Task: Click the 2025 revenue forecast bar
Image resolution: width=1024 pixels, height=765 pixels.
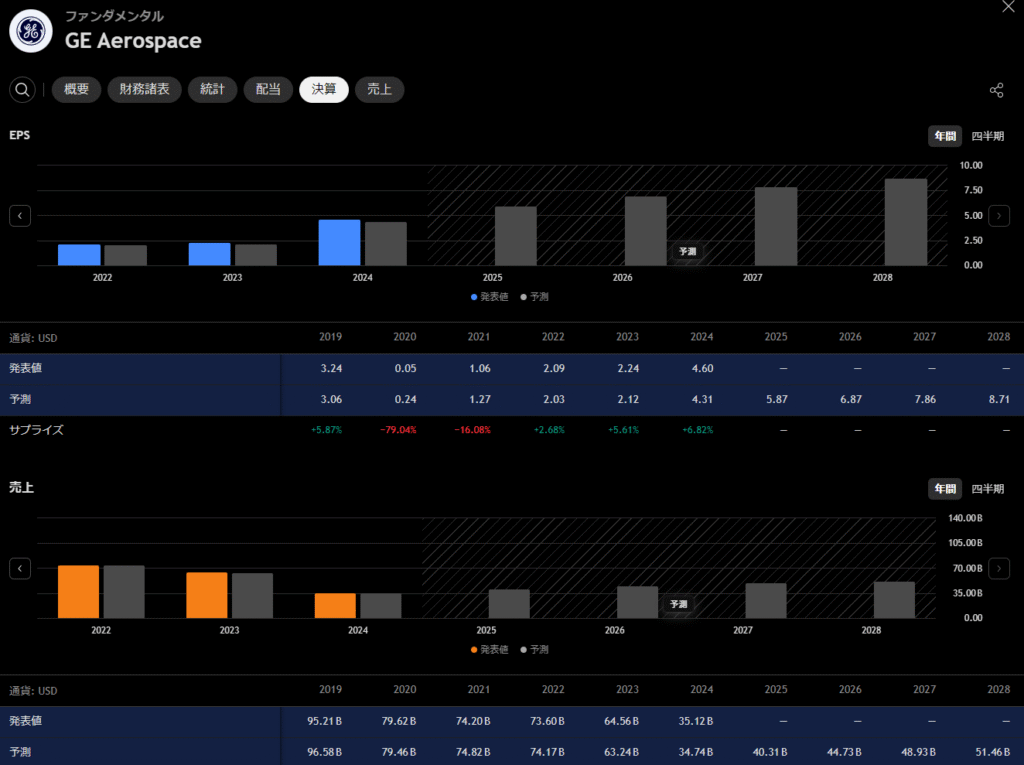Action: 509,604
